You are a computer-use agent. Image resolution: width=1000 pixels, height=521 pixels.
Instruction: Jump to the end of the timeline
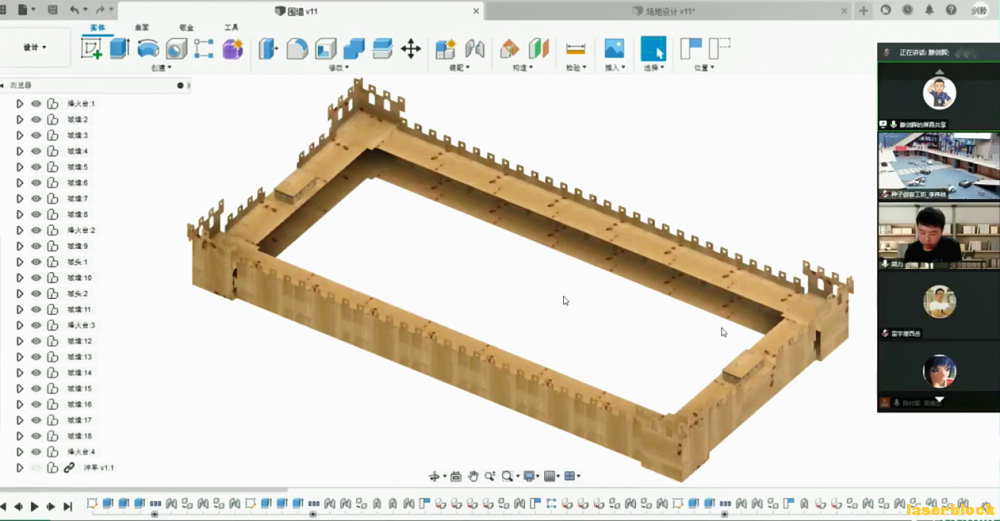pos(68,507)
